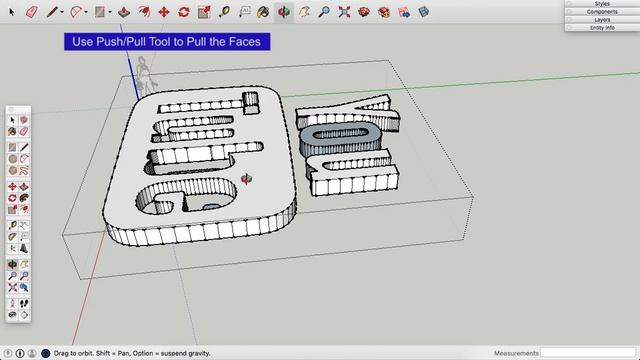640x360 pixels.
Task: Activate Tape Measure tool in top toolbar
Action: click(x=224, y=12)
